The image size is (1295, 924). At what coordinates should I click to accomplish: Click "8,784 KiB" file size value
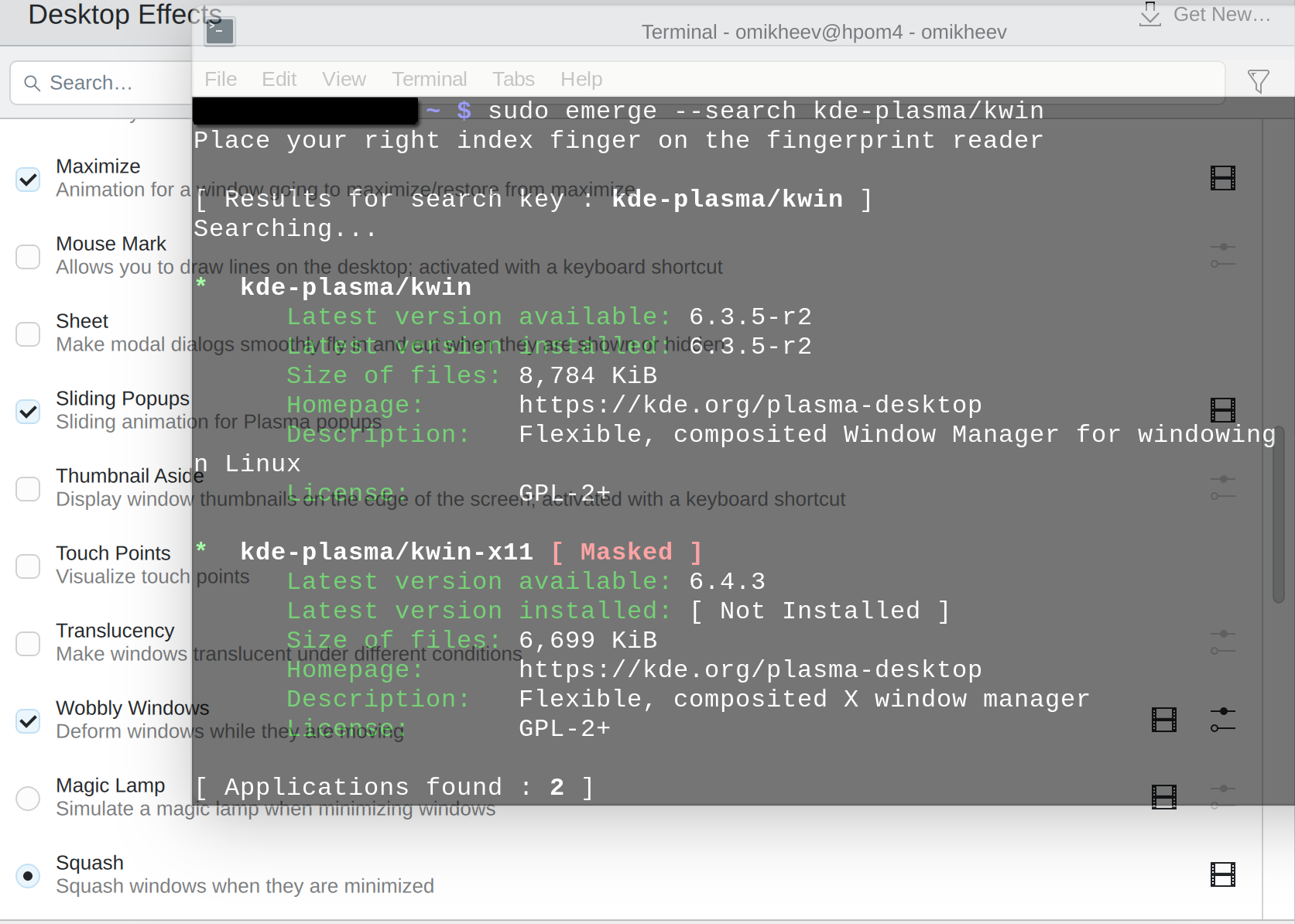(x=588, y=375)
